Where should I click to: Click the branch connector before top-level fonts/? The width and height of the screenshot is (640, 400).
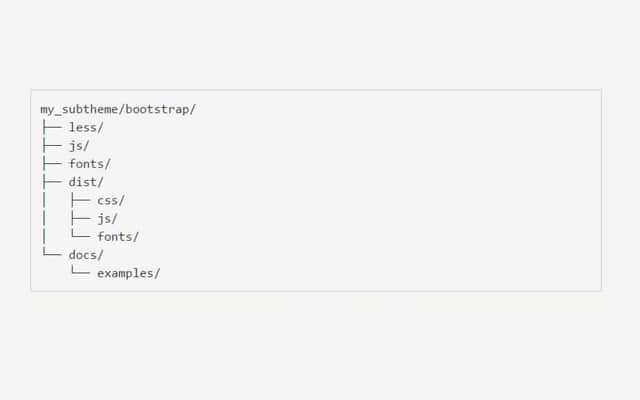pos(51,163)
